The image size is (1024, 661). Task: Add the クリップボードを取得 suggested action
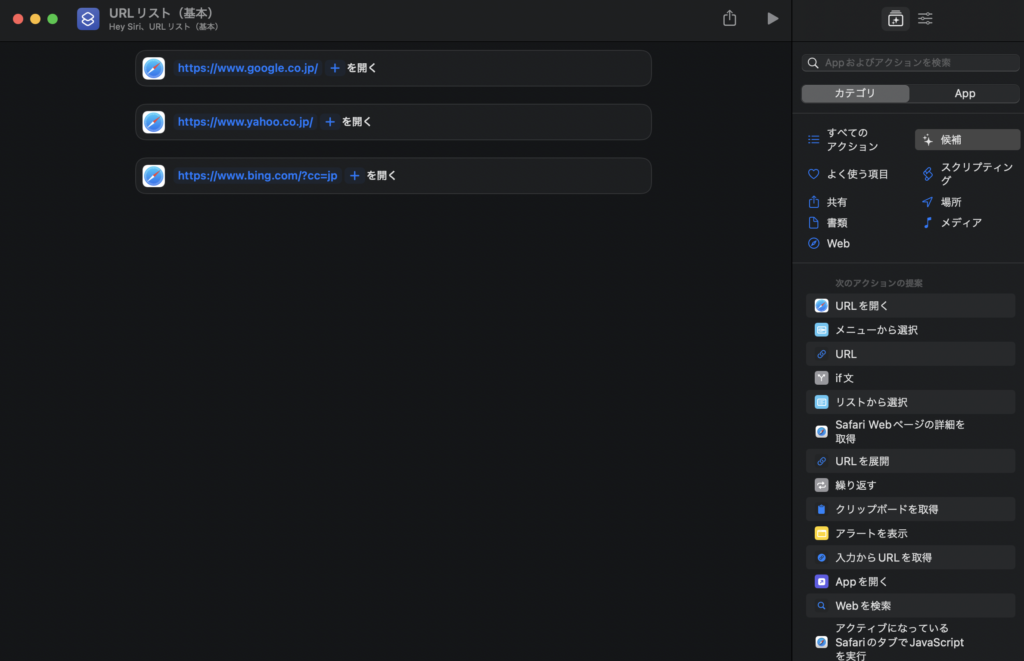pyautogui.click(x=886, y=509)
